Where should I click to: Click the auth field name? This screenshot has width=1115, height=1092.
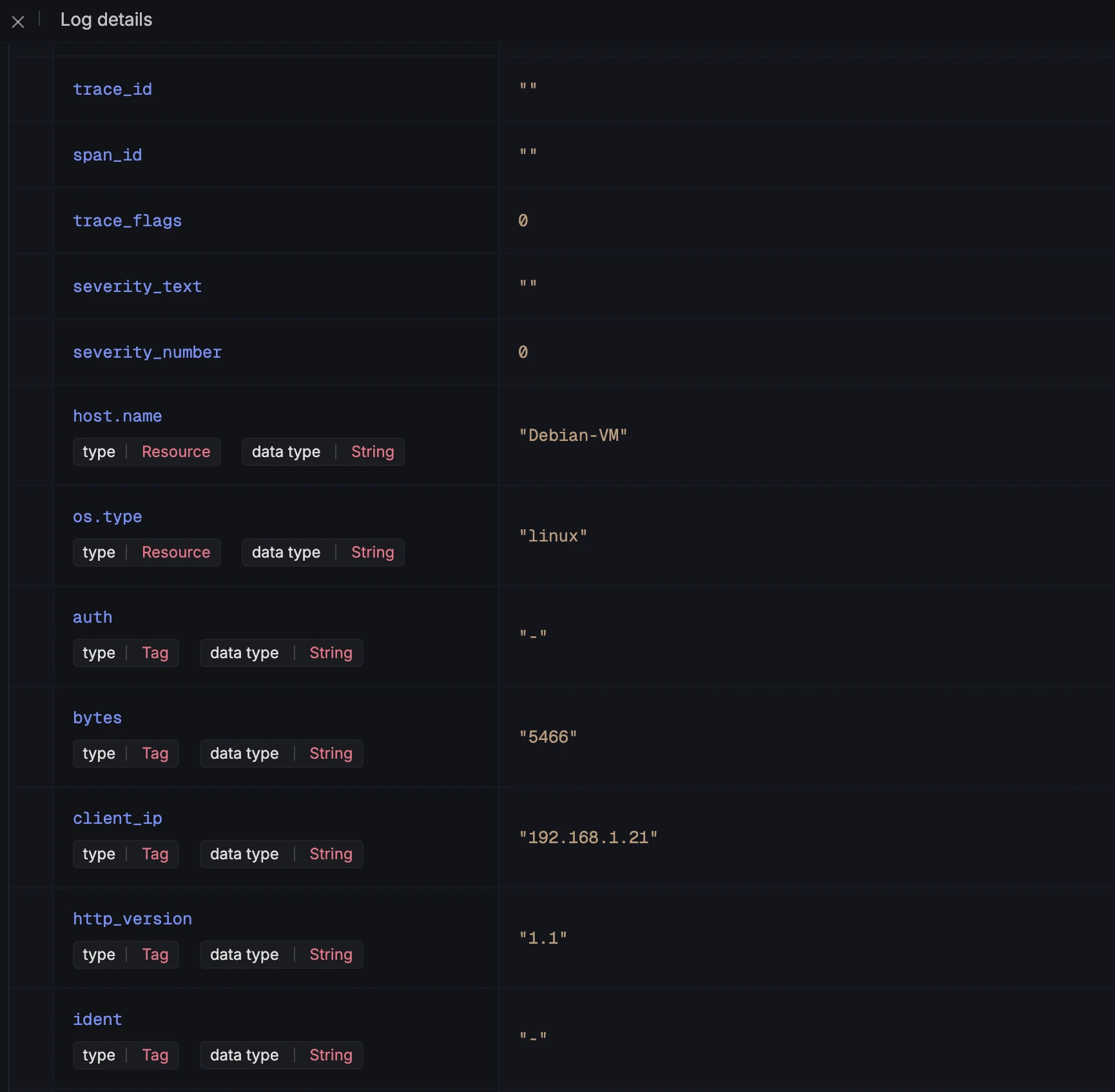pyautogui.click(x=92, y=617)
